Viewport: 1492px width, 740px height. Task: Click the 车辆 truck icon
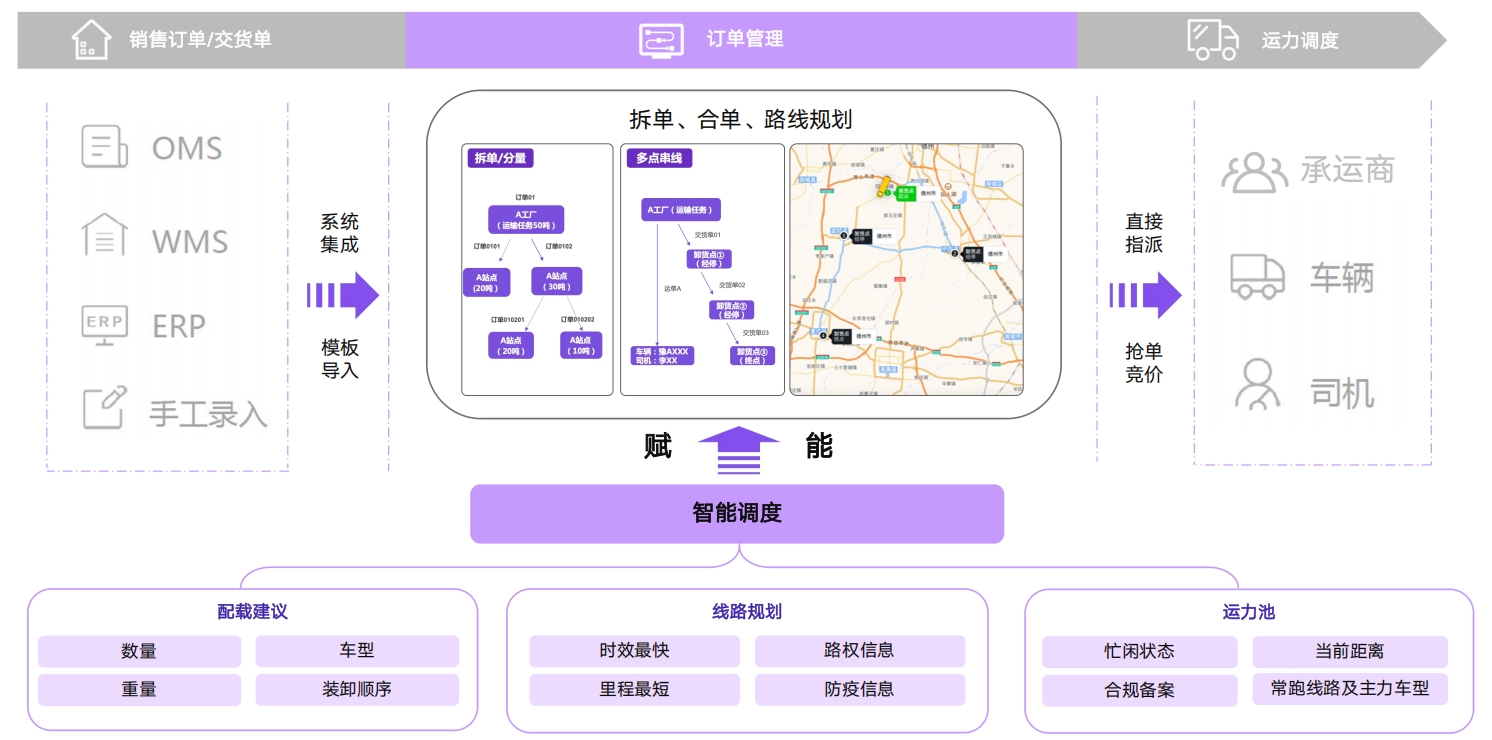pos(1257,277)
